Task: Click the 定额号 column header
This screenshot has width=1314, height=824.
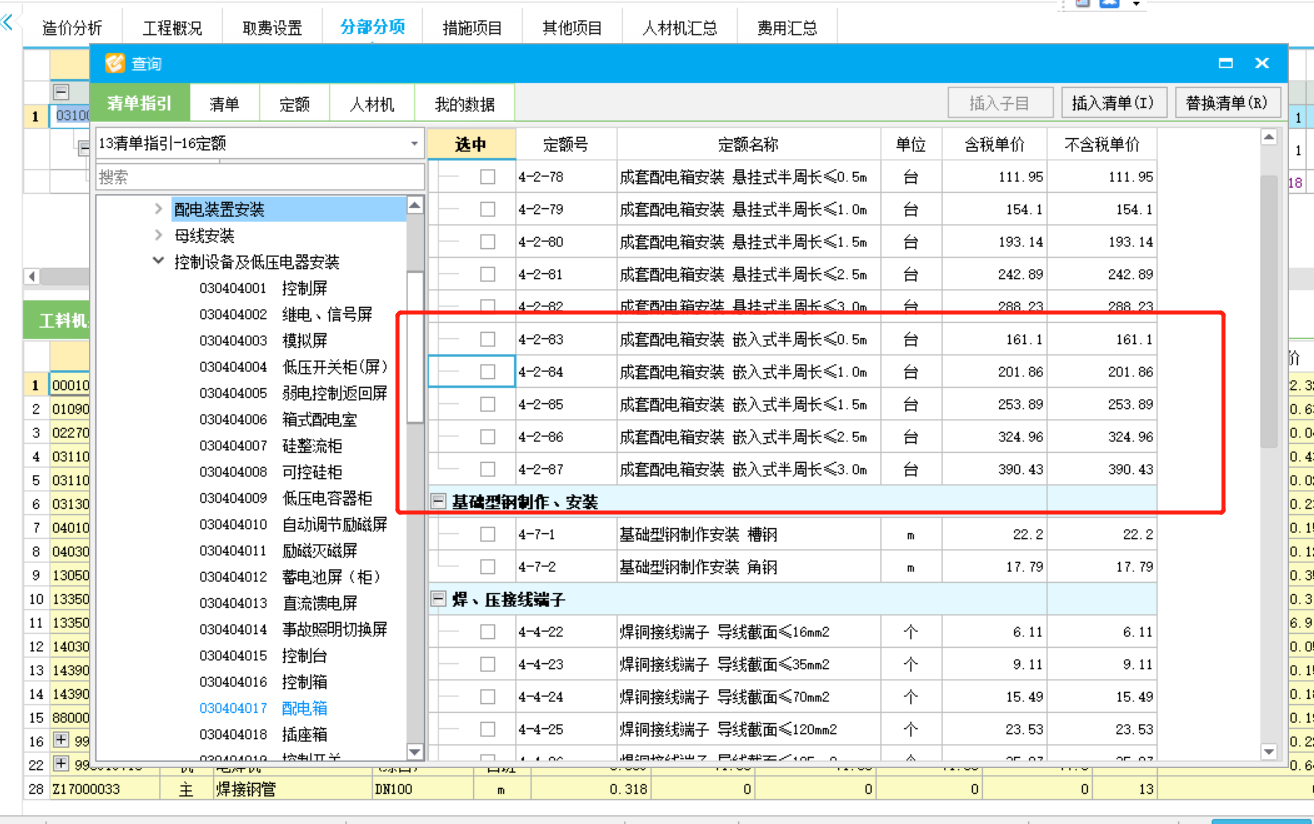Action: [566, 144]
